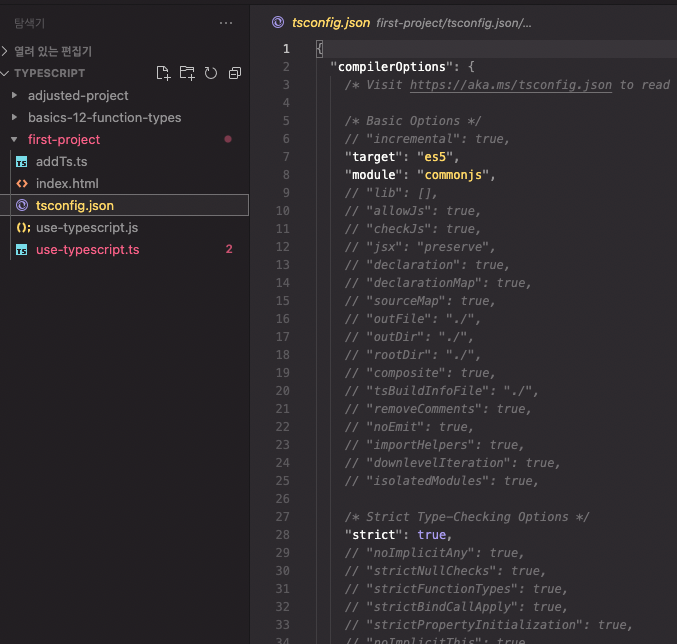Click the "downlevelIteration" commented line
This screenshot has width=677, height=644.
click(x=452, y=463)
